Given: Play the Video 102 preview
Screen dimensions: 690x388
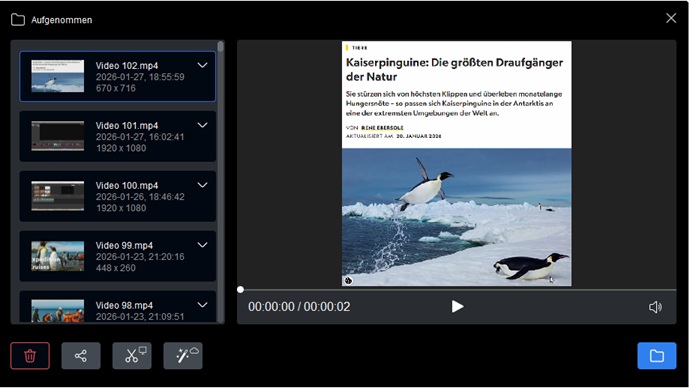Looking at the screenshot, I should click(x=457, y=307).
